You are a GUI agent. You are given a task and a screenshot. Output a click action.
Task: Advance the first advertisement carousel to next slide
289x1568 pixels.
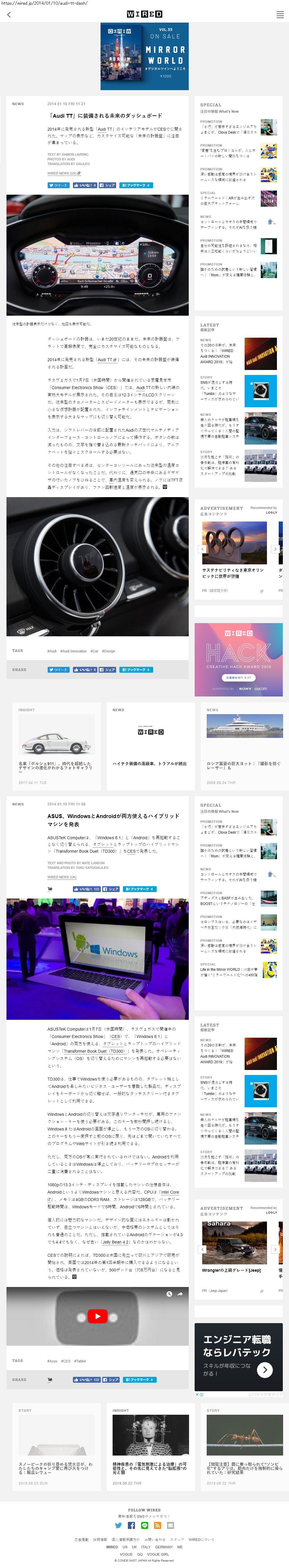275,549
